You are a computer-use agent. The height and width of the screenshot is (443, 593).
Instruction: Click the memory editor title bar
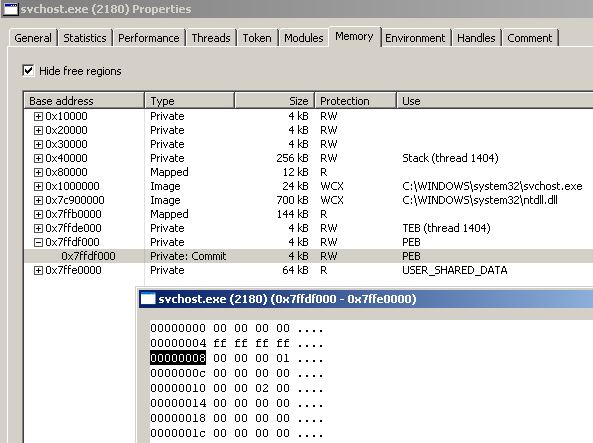coord(366,299)
